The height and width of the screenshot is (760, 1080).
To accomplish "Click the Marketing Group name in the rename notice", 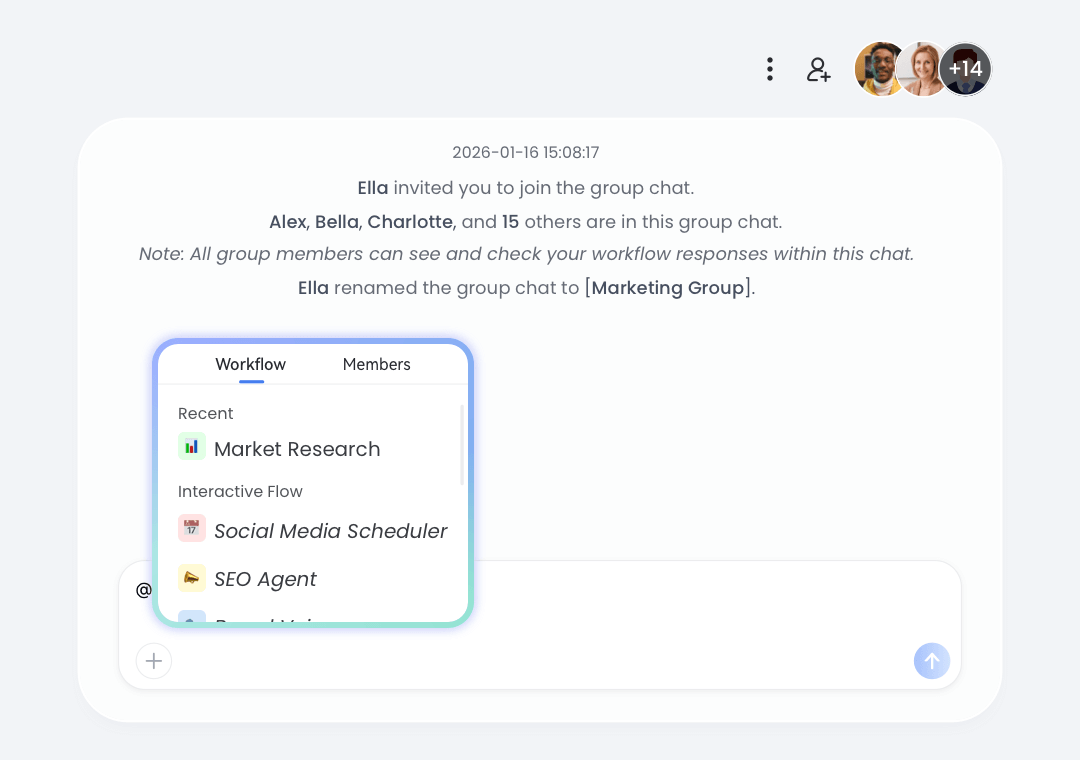I will pyautogui.click(x=668, y=288).
